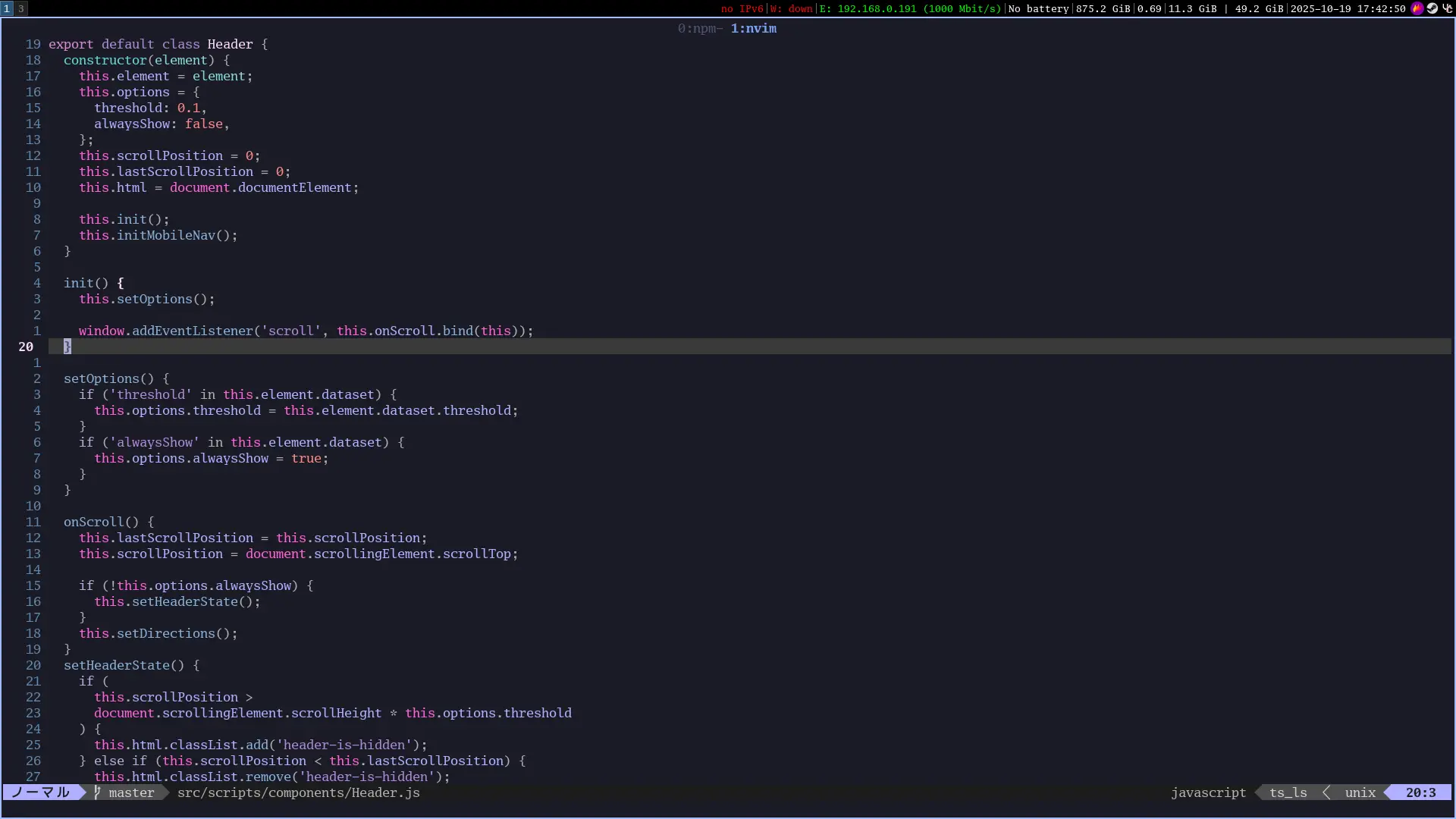Click the ts_ls language server indicator
Image resolution: width=1456 pixels, height=819 pixels.
pyautogui.click(x=1288, y=792)
